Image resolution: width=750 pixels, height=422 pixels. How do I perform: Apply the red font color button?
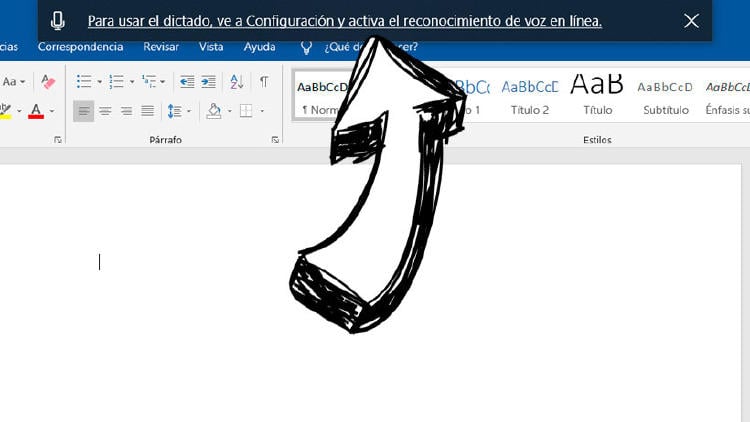click(x=36, y=111)
